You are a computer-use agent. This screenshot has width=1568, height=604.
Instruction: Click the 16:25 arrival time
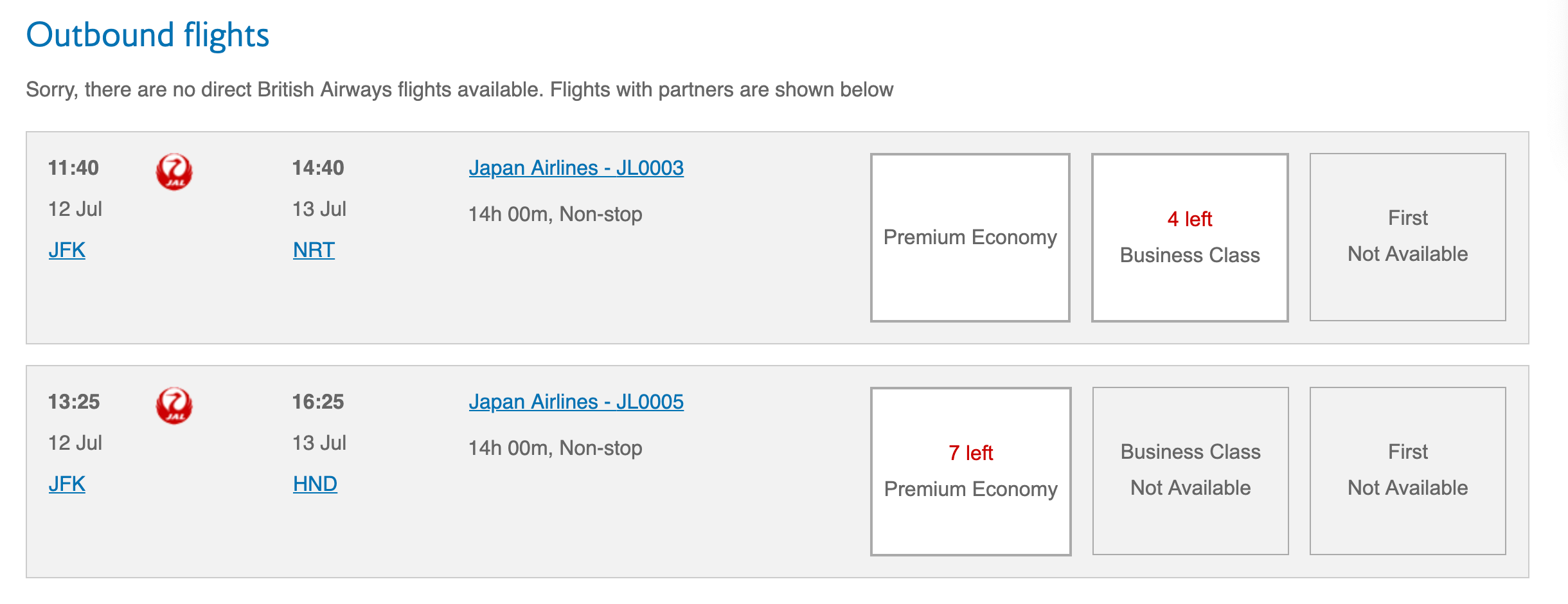click(318, 402)
